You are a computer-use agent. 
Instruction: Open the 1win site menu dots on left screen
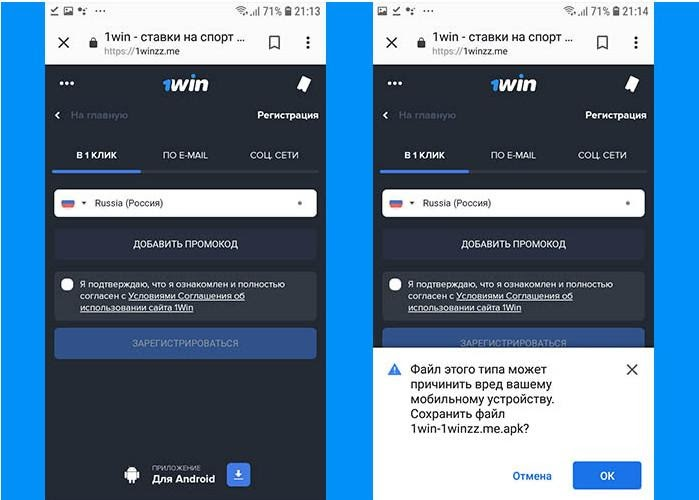pyautogui.click(x=67, y=83)
